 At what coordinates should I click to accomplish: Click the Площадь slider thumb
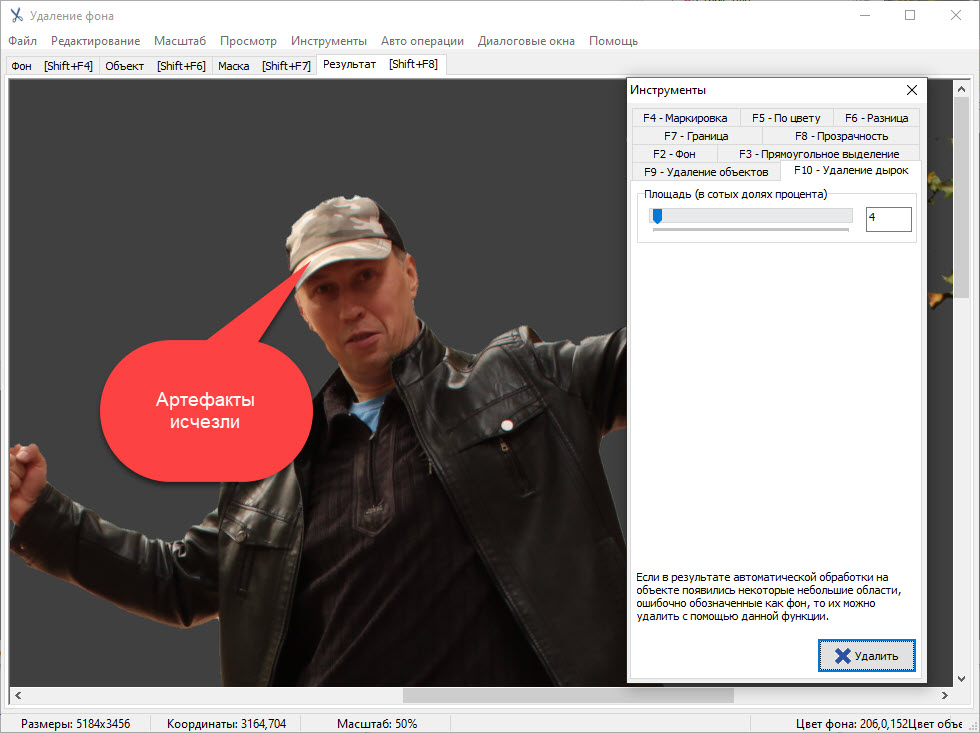[x=657, y=216]
